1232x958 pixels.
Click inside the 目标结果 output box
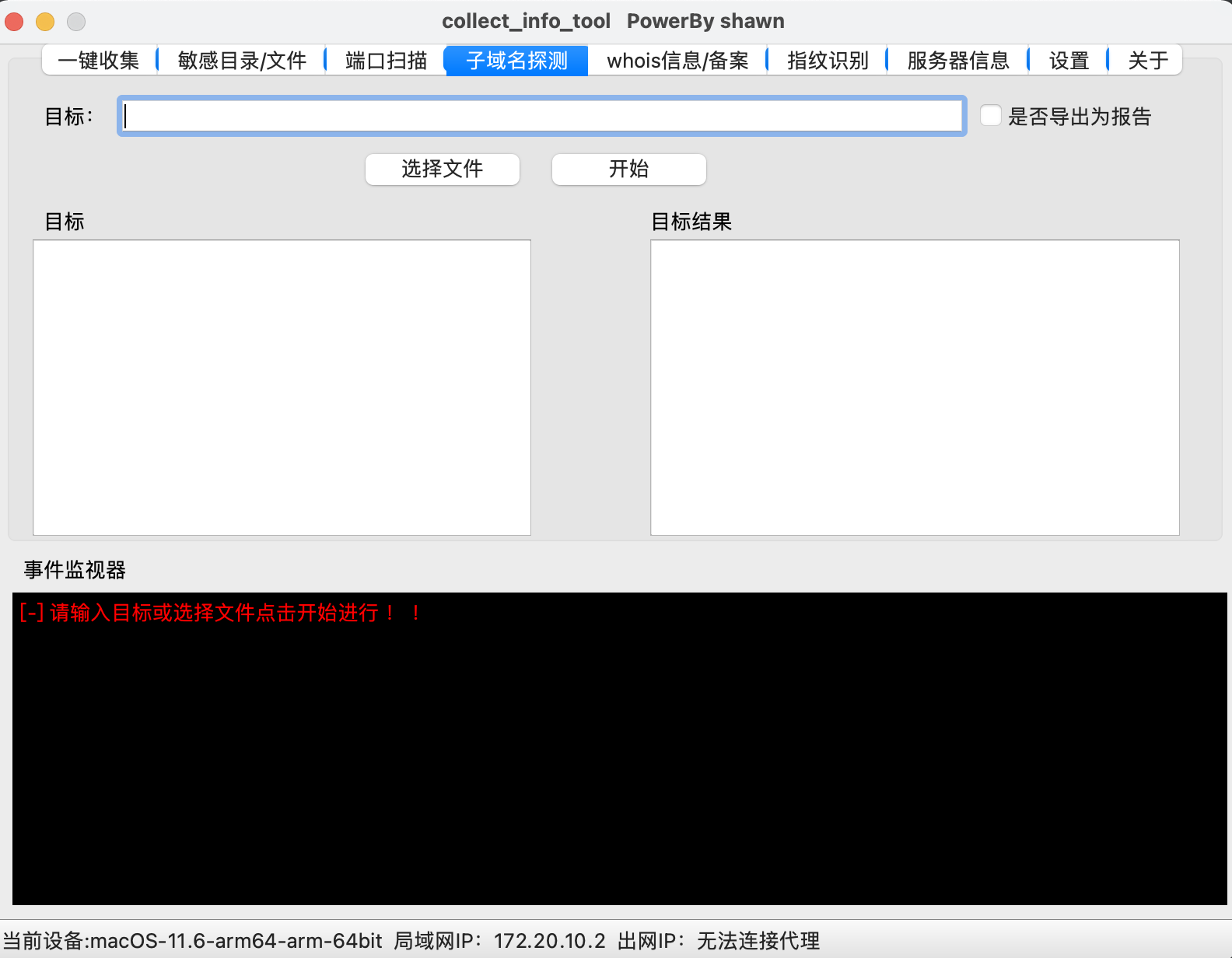[x=915, y=387]
